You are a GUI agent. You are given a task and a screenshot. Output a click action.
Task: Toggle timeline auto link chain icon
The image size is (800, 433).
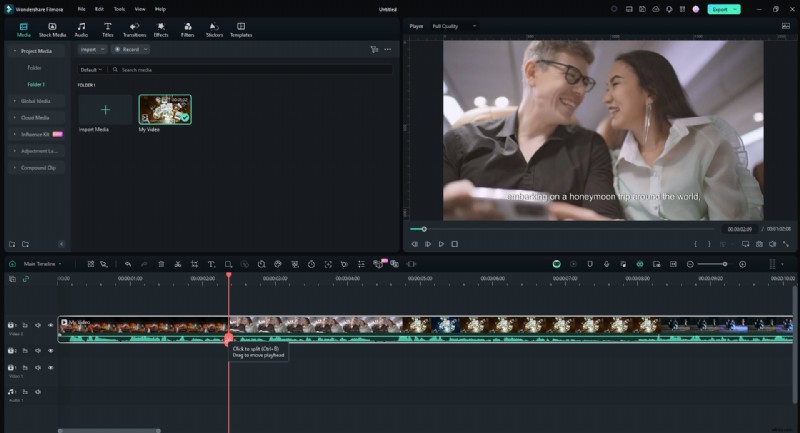[26, 279]
